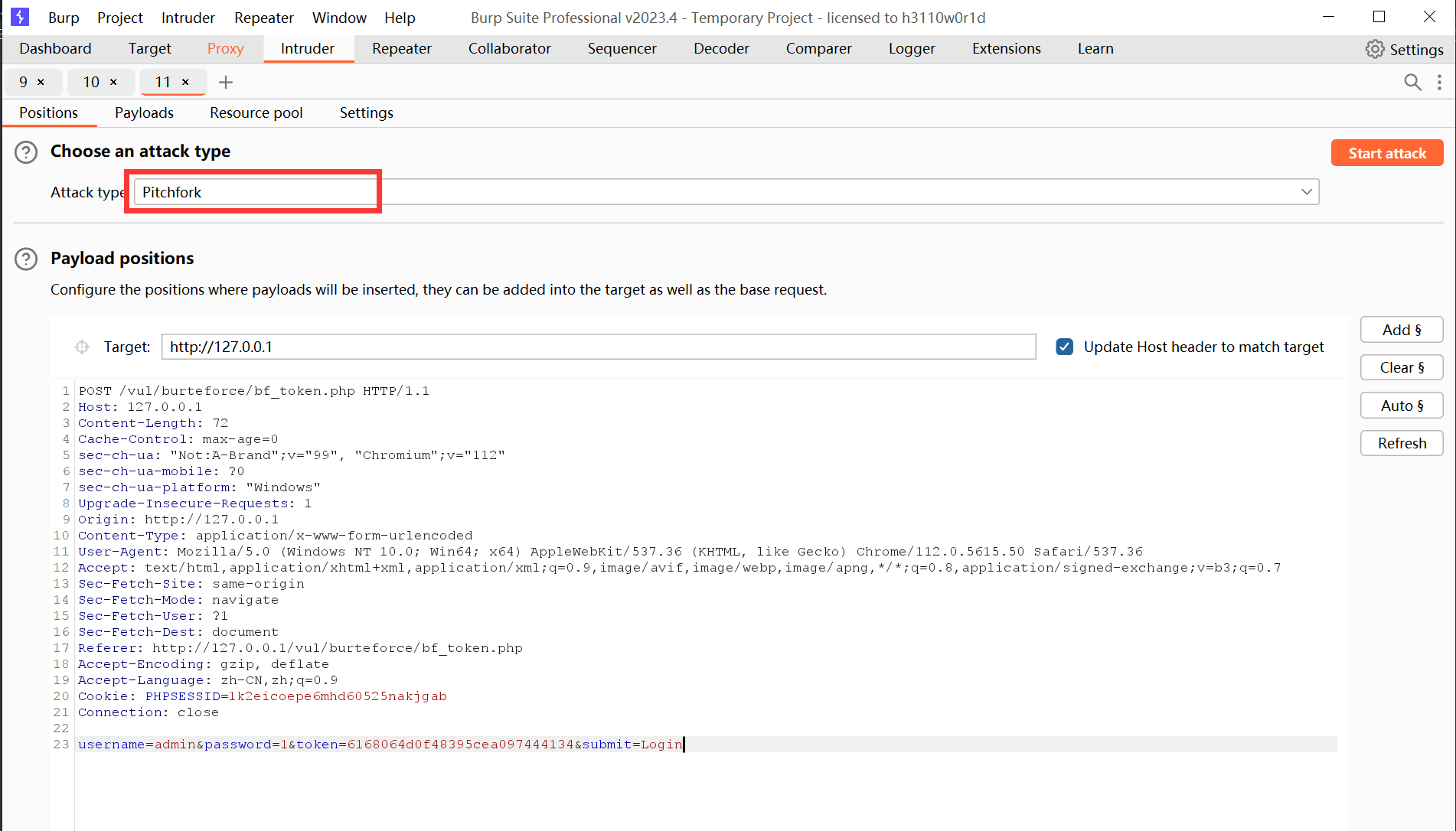This screenshot has width=1456, height=831.
Task: Open the Intruder menu in menu bar
Action: 188,18
